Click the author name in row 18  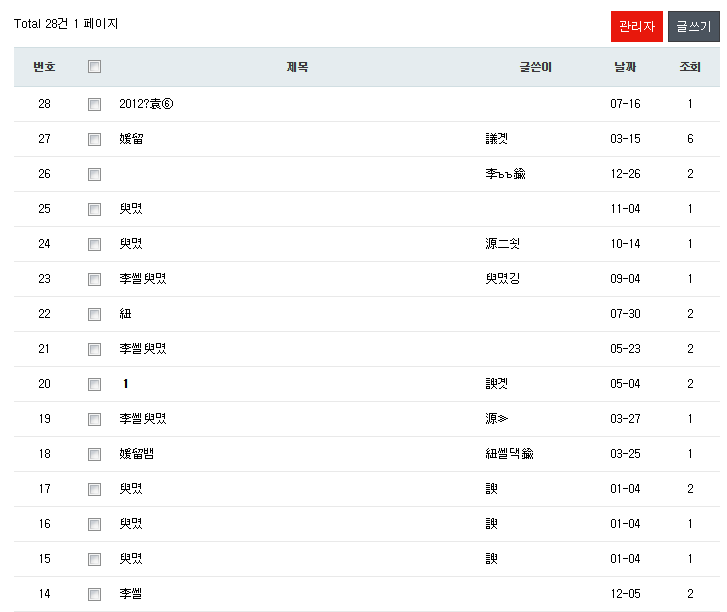pos(510,453)
